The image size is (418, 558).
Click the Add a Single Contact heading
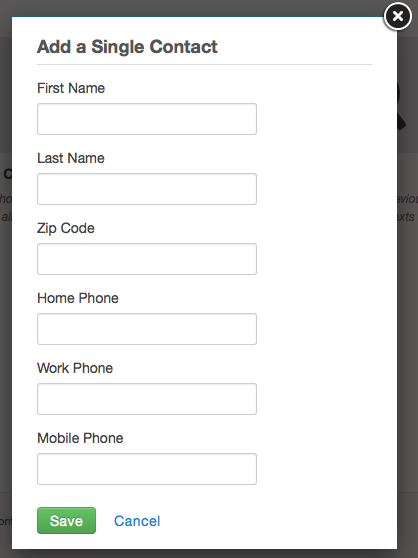[127, 47]
